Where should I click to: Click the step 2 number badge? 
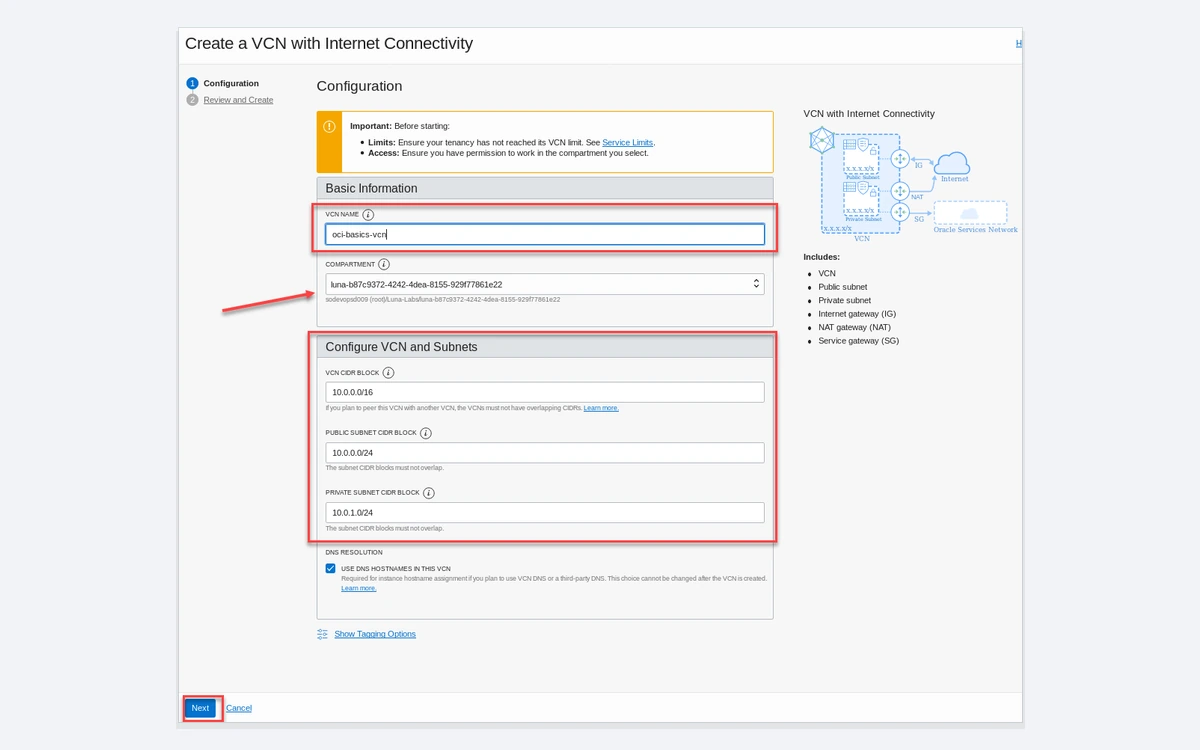[x=192, y=100]
